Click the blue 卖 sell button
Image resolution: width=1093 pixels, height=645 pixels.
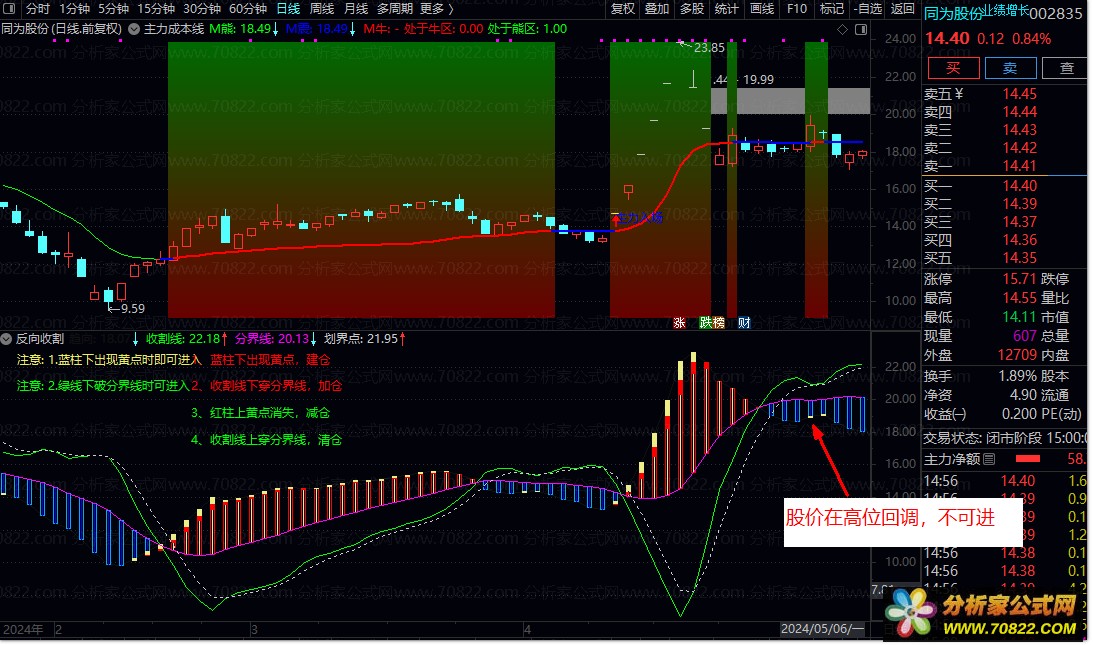[x=1010, y=68]
